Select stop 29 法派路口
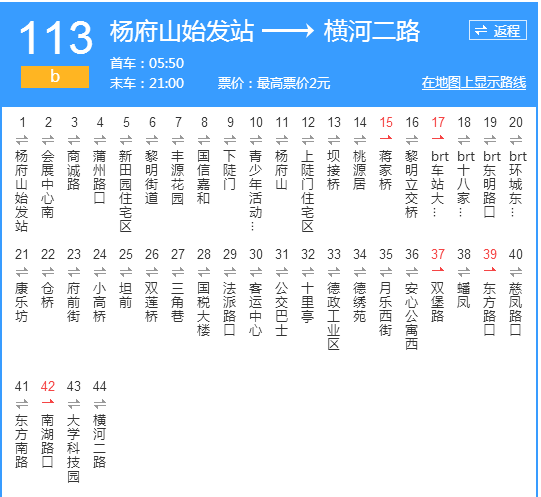 pyautogui.click(x=230, y=309)
